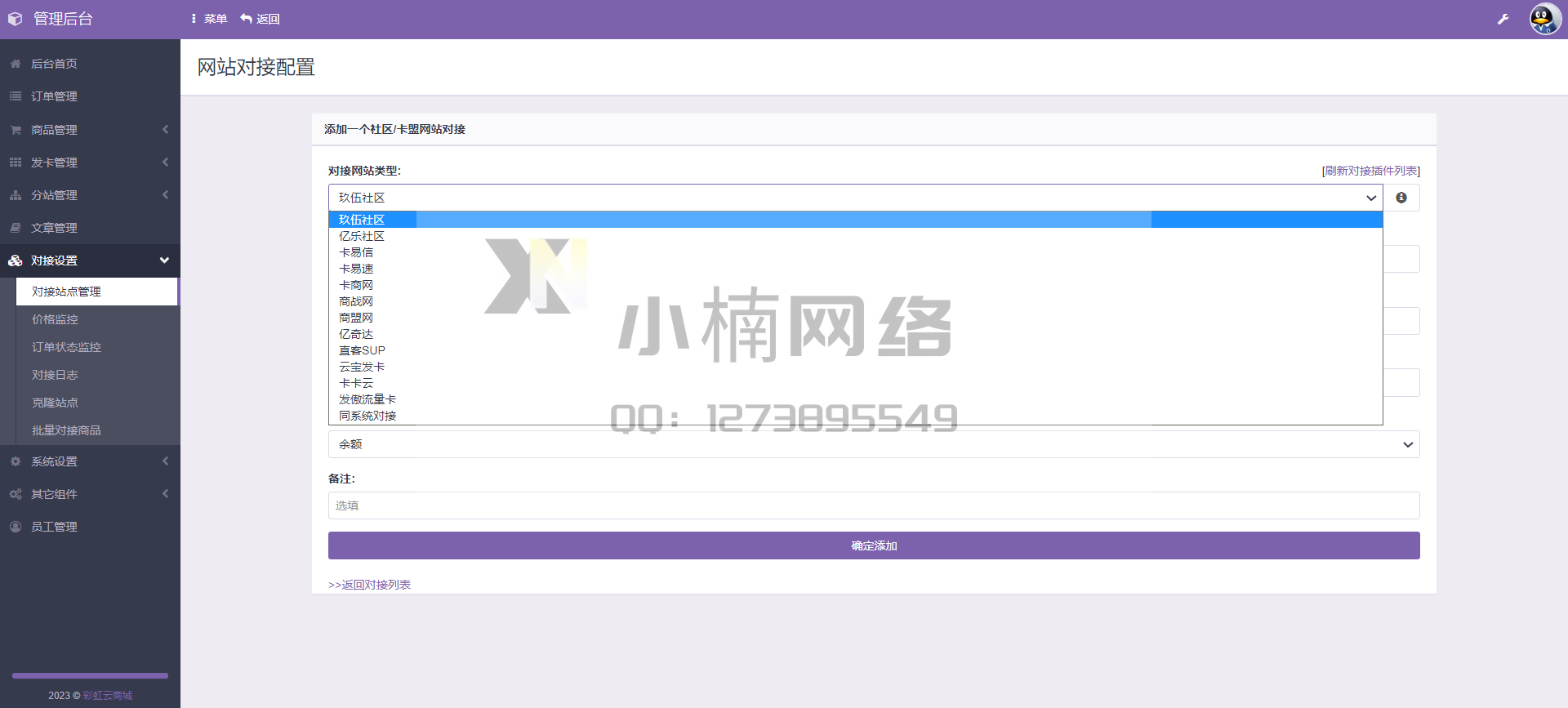The height and width of the screenshot is (708, 1568).
Task: Open 员工管理 in the sidebar
Action: pyautogui.click(x=90, y=527)
